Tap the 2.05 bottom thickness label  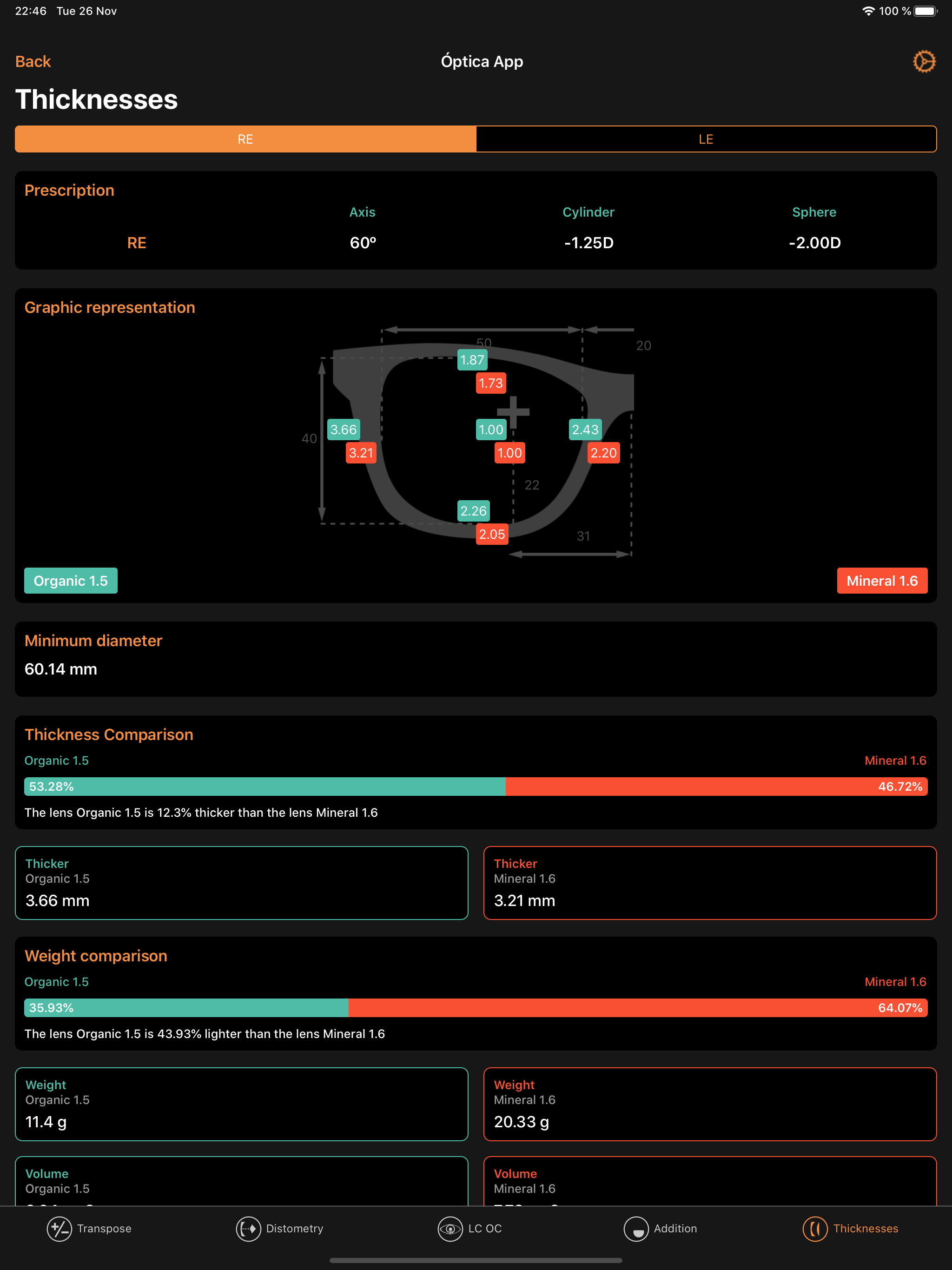492,534
